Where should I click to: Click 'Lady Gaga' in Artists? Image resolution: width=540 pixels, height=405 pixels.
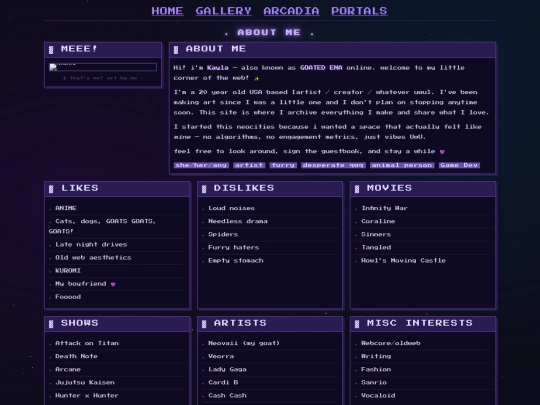227,369
